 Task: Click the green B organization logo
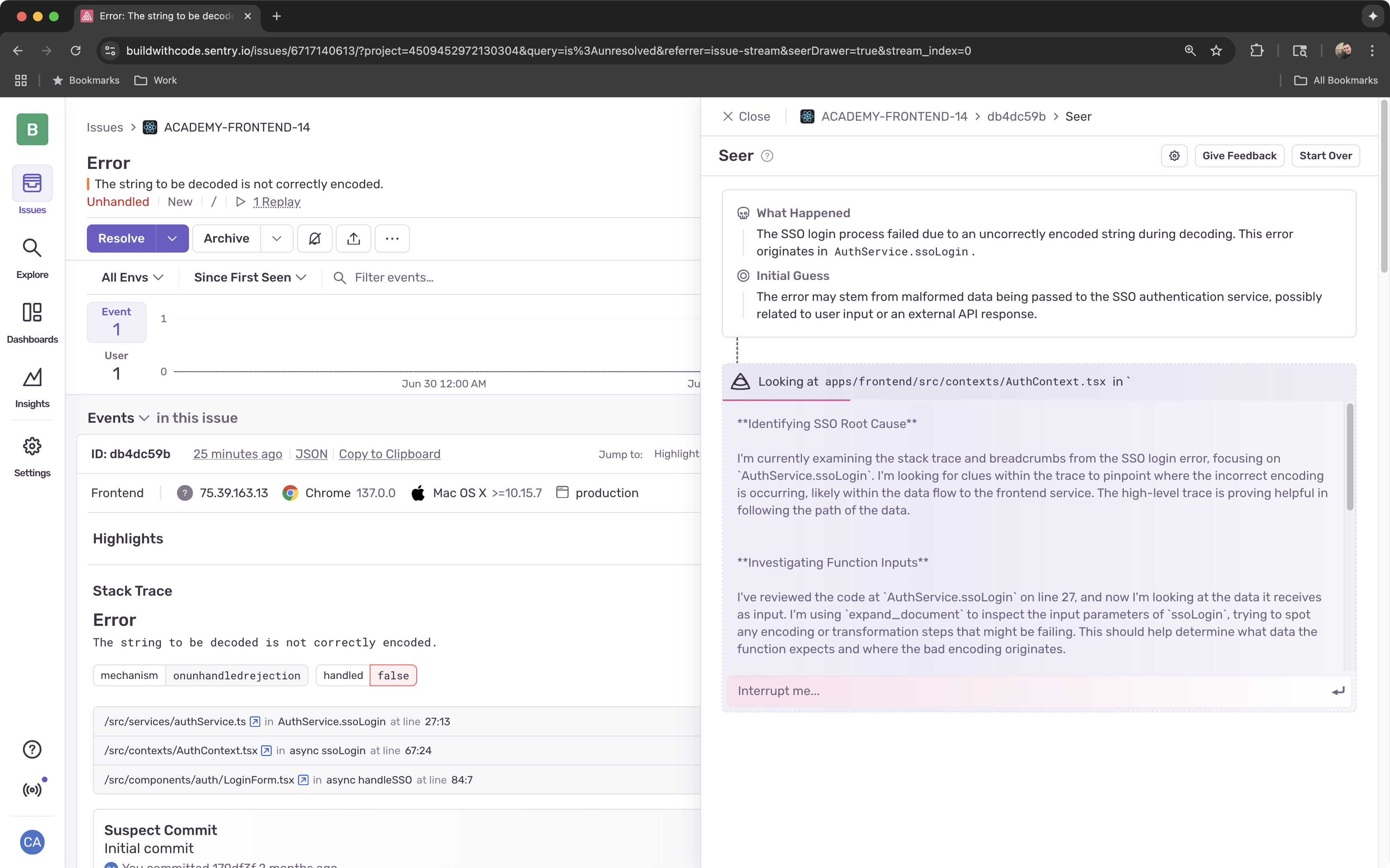point(32,129)
